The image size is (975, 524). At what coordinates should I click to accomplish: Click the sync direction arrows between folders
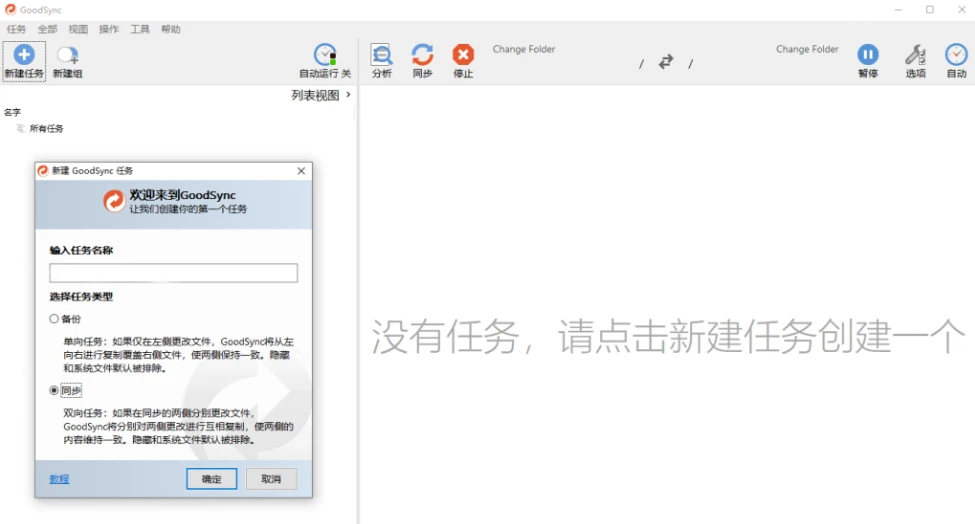click(666, 62)
